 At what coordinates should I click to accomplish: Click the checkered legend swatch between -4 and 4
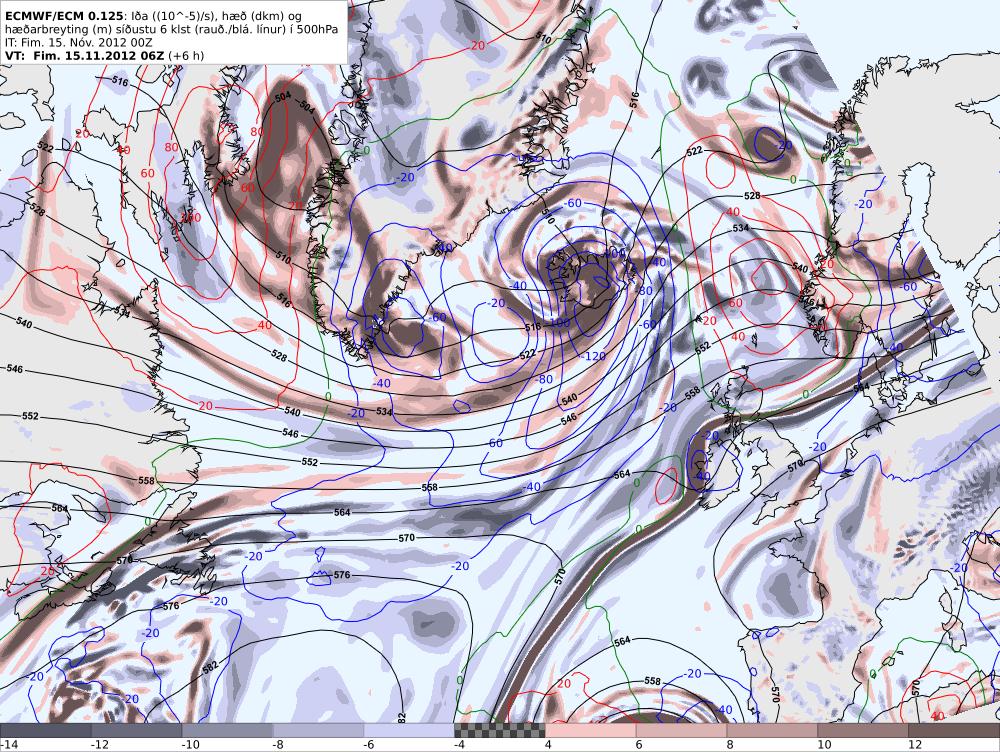pos(500,730)
